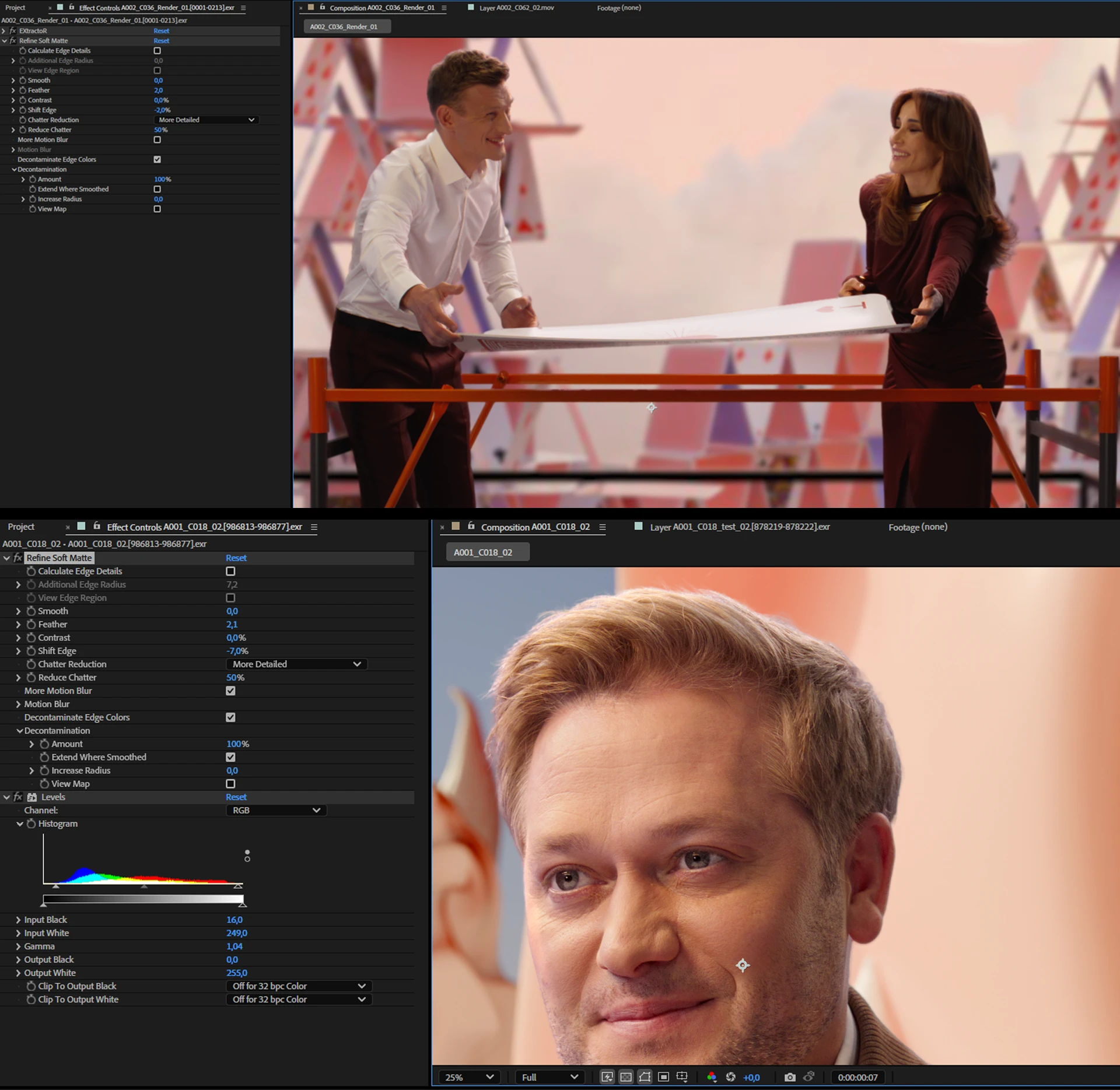Click the Gamma value 1,04

(234, 946)
